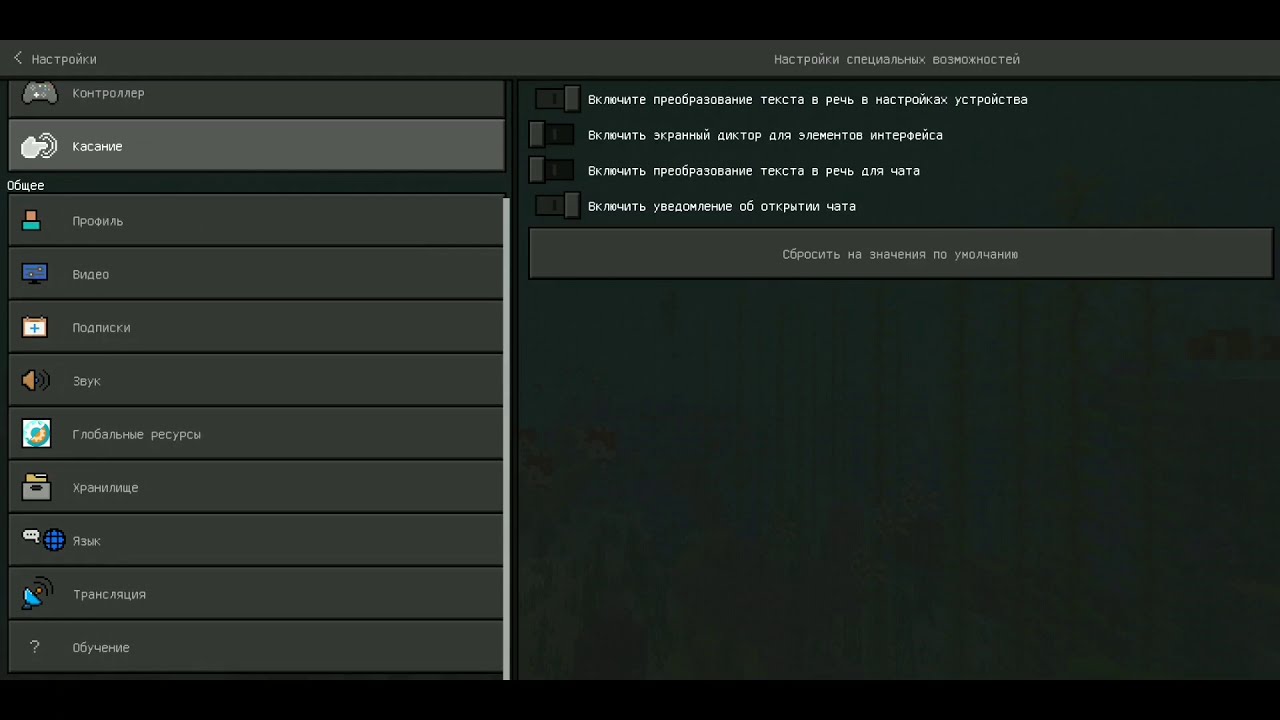This screenshot has width=1280, height=720.
Task: Open the Хранилище section
Action: (x=256, y=487)
